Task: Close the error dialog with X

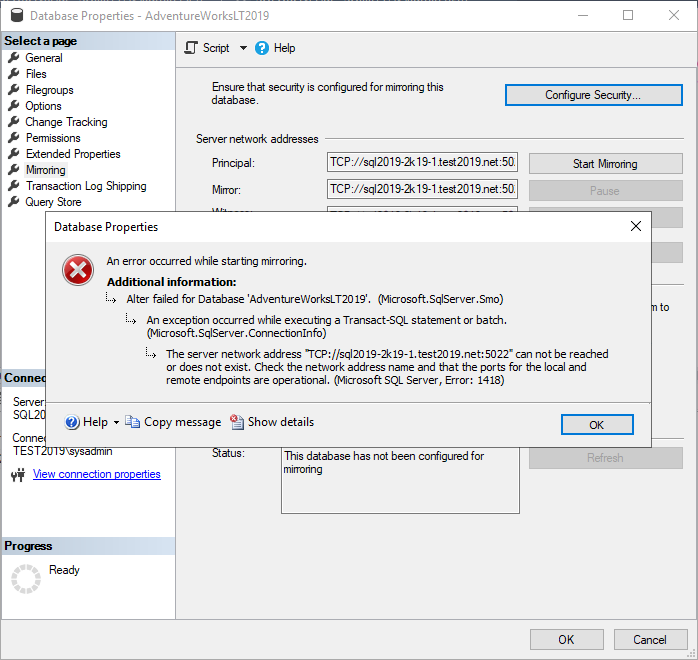Action: click(636, 226)
